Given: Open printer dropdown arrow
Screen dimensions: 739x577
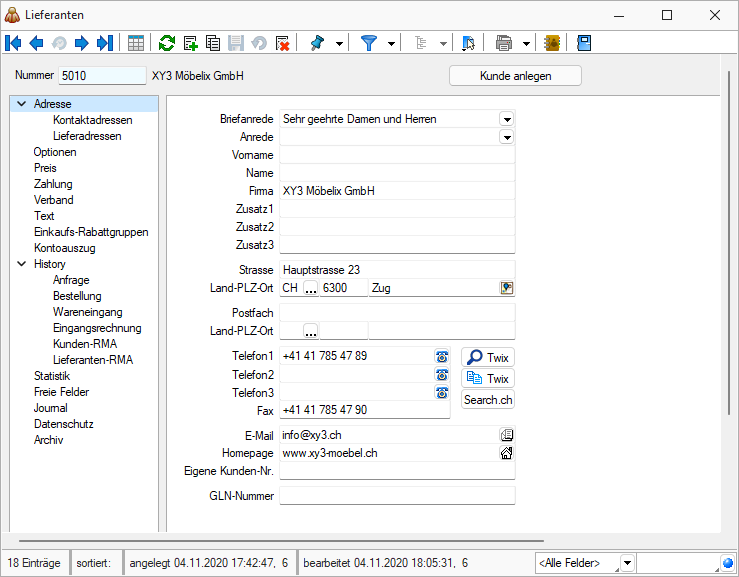Looking at the screenshot, I should coord(526,44).
